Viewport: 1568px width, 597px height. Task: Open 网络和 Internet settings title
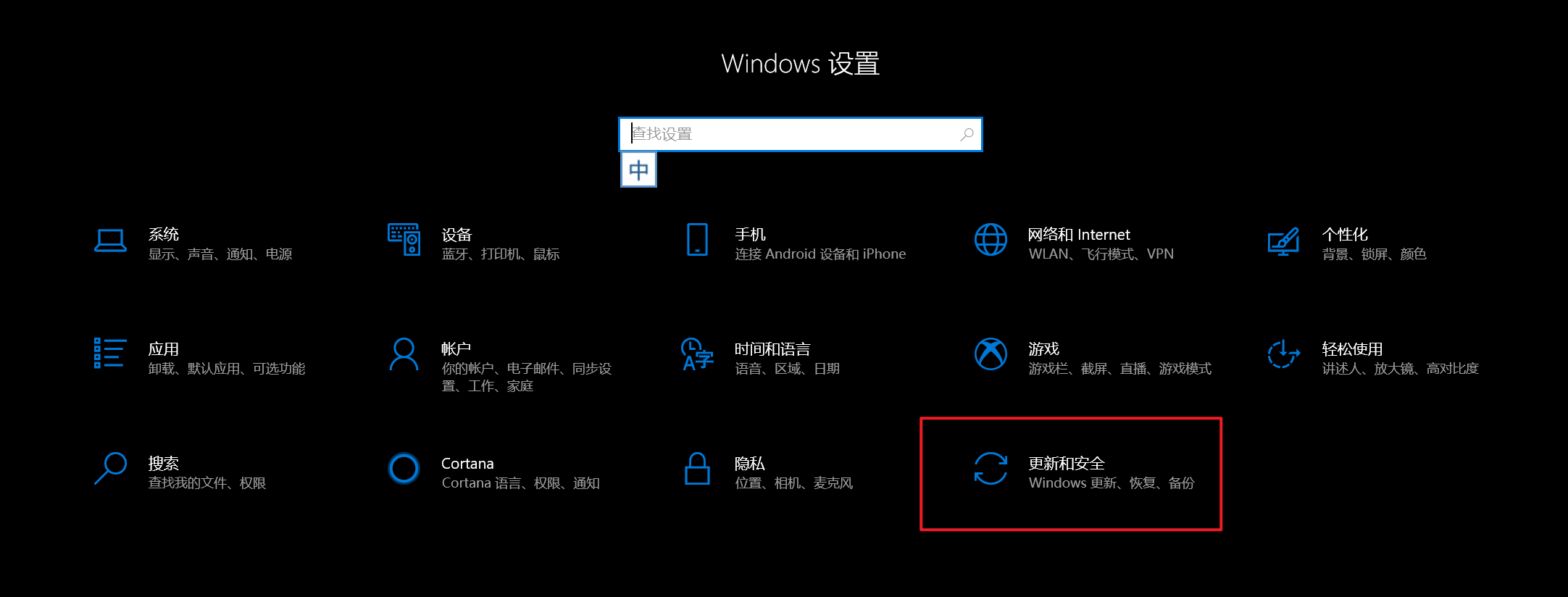1079,234
